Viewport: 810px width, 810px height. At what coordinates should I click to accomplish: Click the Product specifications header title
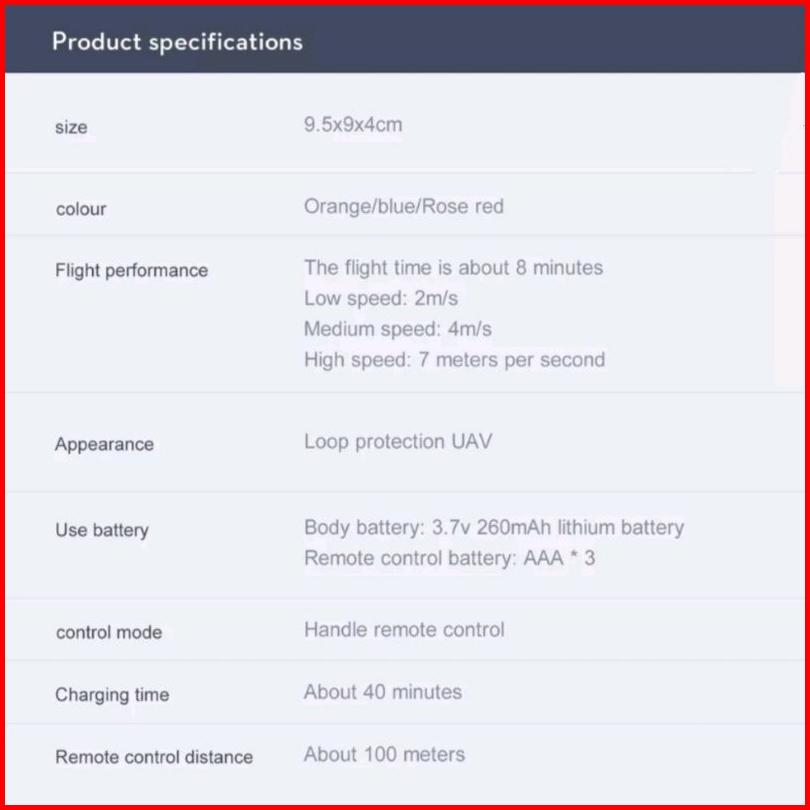[x=177, y=42]
